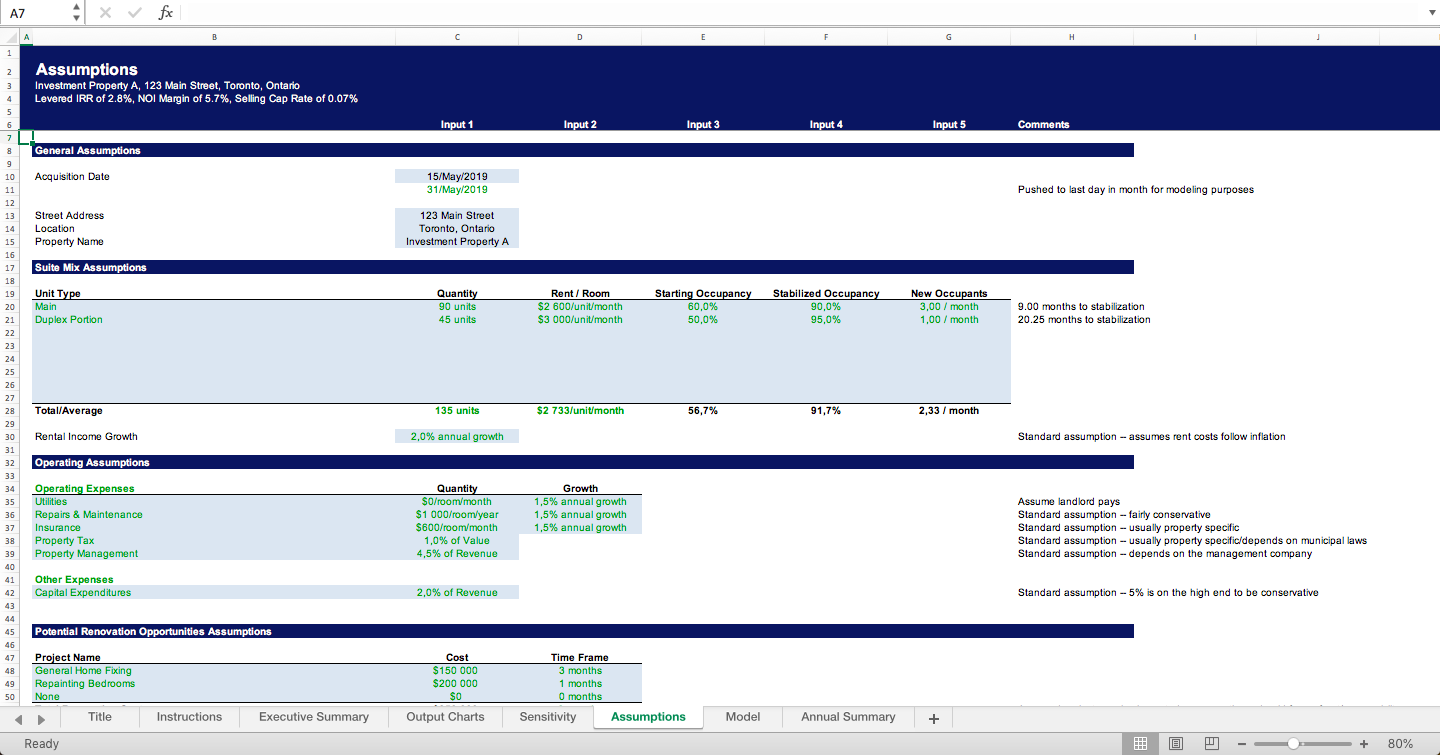Image resolution: width=1440 pixels, height=755 pixels.
Task: Click the checkmark confirm-entry icon
Action: 134,12
